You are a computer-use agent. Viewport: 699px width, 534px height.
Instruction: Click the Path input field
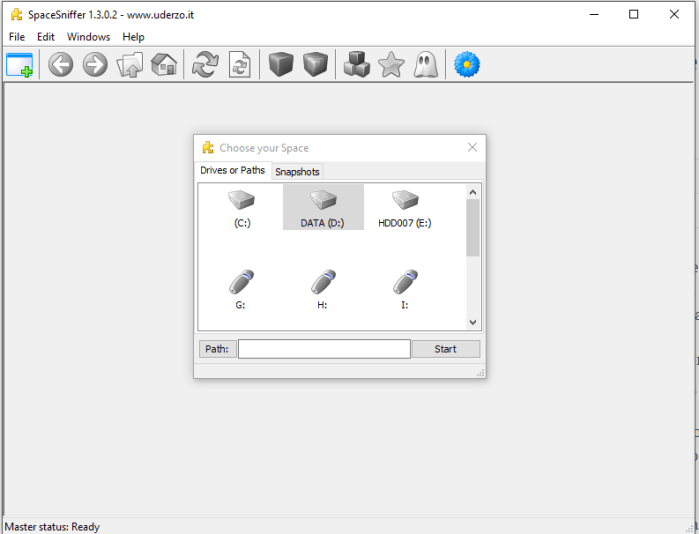coord(324,349)
